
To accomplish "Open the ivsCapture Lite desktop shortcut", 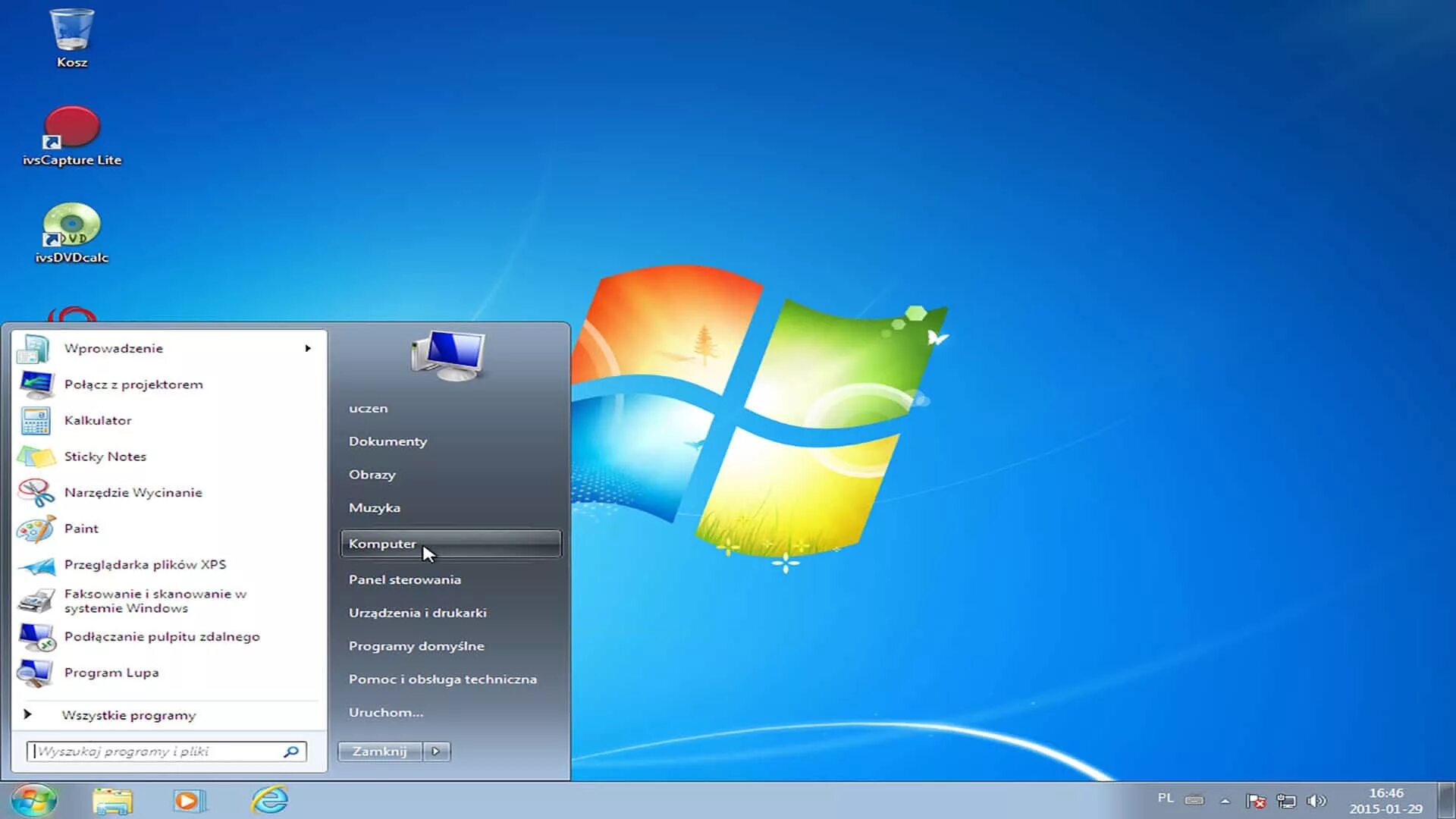I will click(x=71, y=129).
